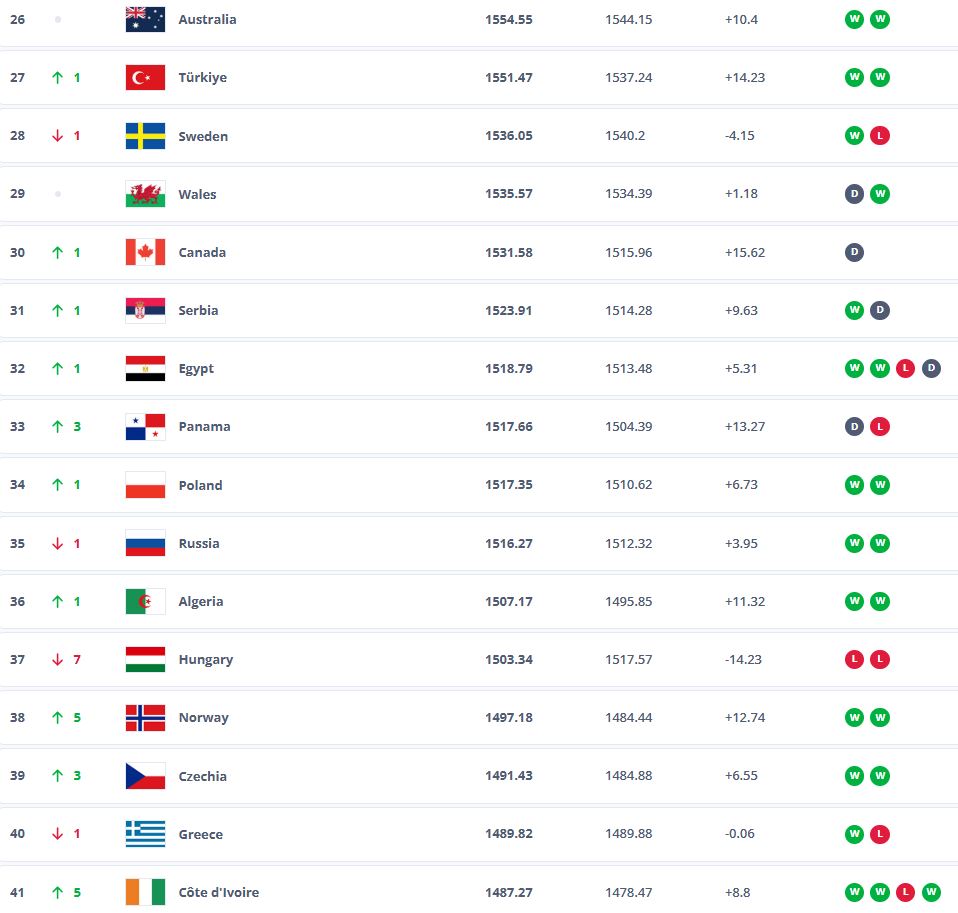This screenshot has width=958, height=913.
Task: Click Hungary's red down arrow indicator
Action: pyautogui.click(x=57, y=659)
